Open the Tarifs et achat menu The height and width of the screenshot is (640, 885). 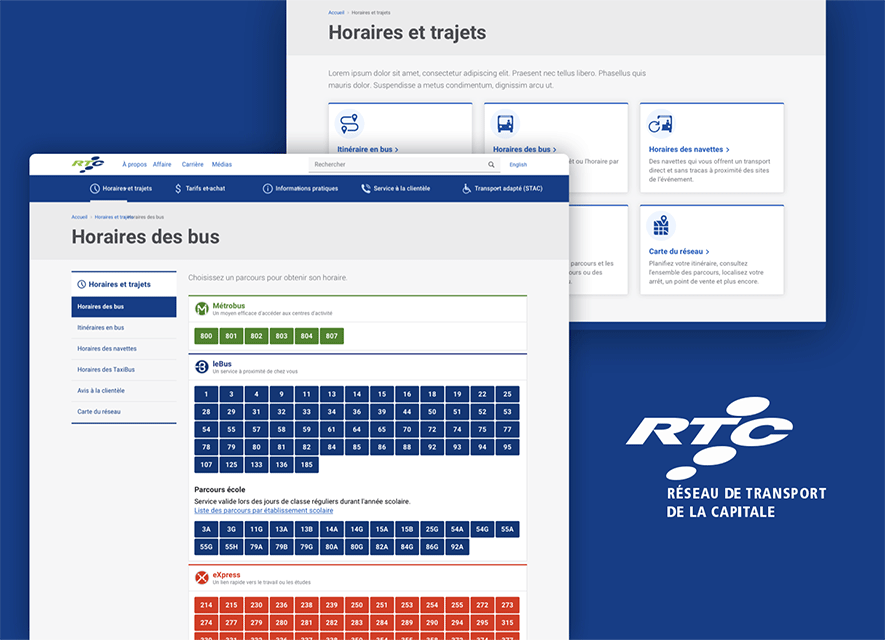click(200, 189)
